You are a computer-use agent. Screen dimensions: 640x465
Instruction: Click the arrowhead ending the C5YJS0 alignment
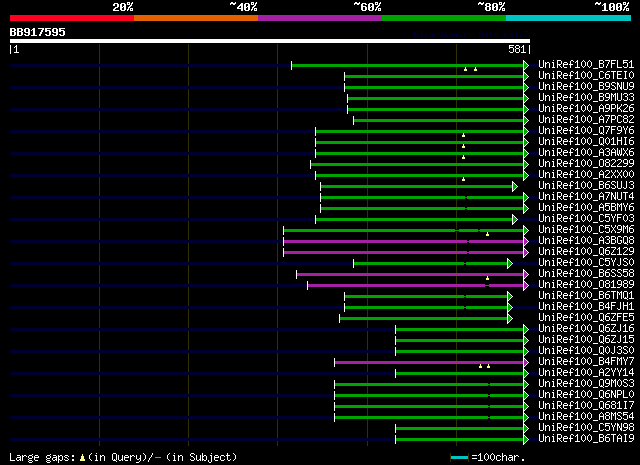pos(510,264)
